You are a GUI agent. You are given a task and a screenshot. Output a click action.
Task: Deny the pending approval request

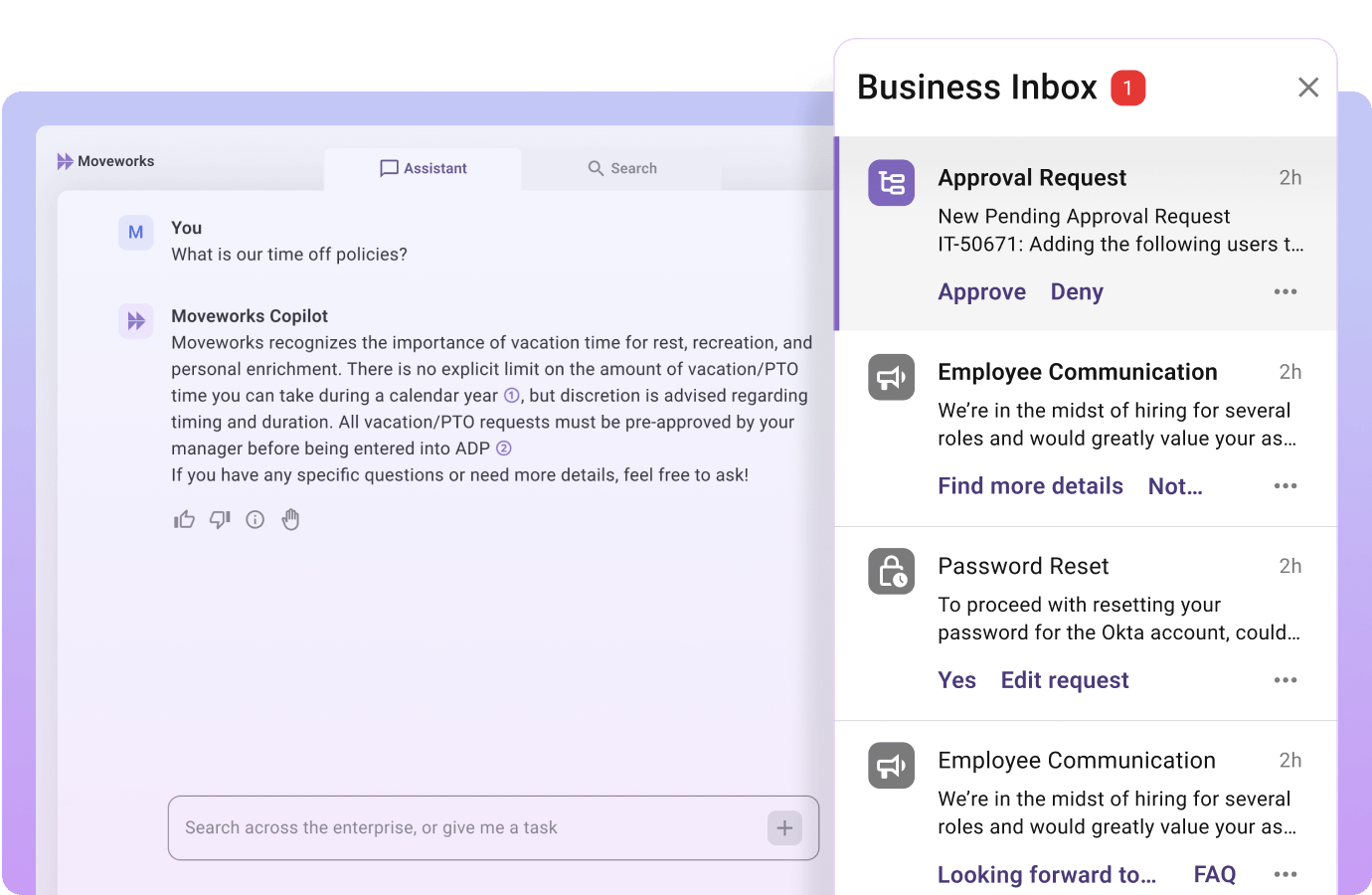click(1077, 292)
